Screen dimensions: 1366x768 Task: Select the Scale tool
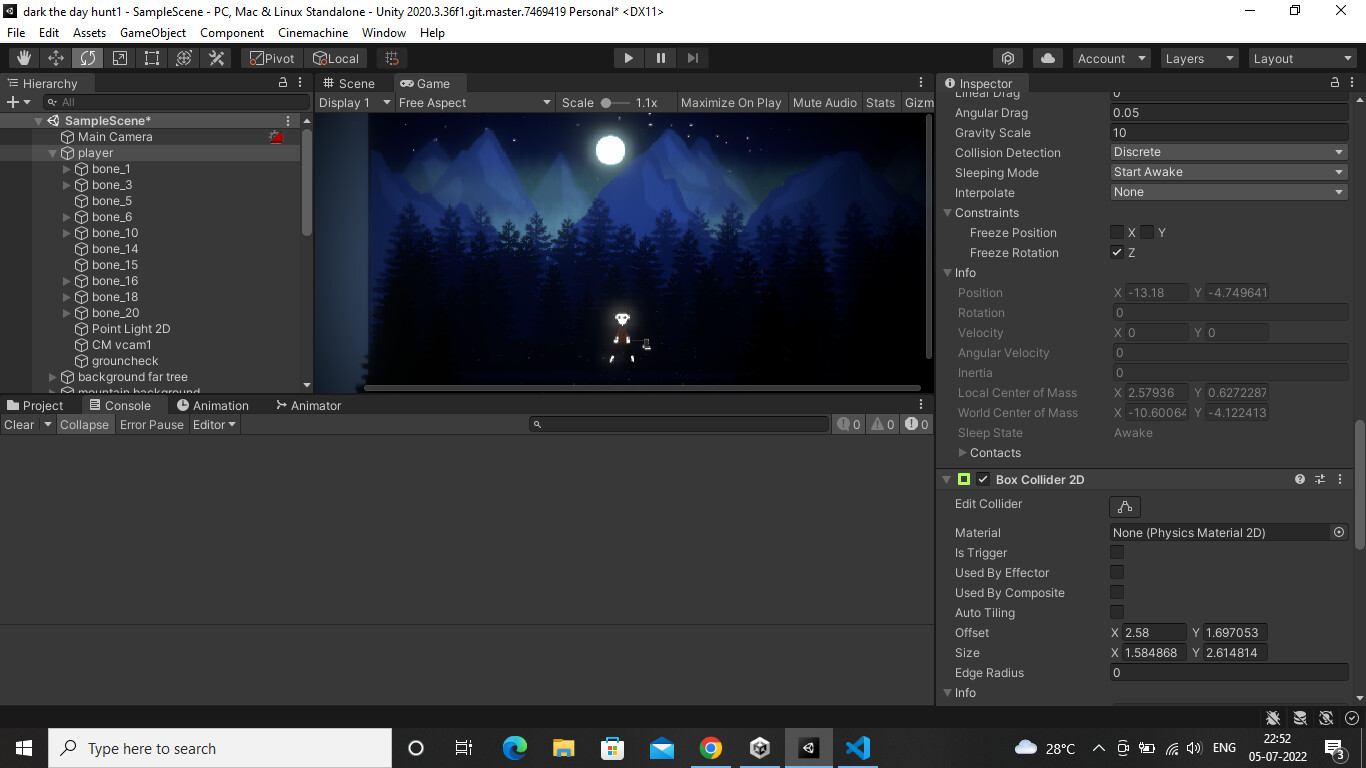pyautogui.click(x=120, y=58)
